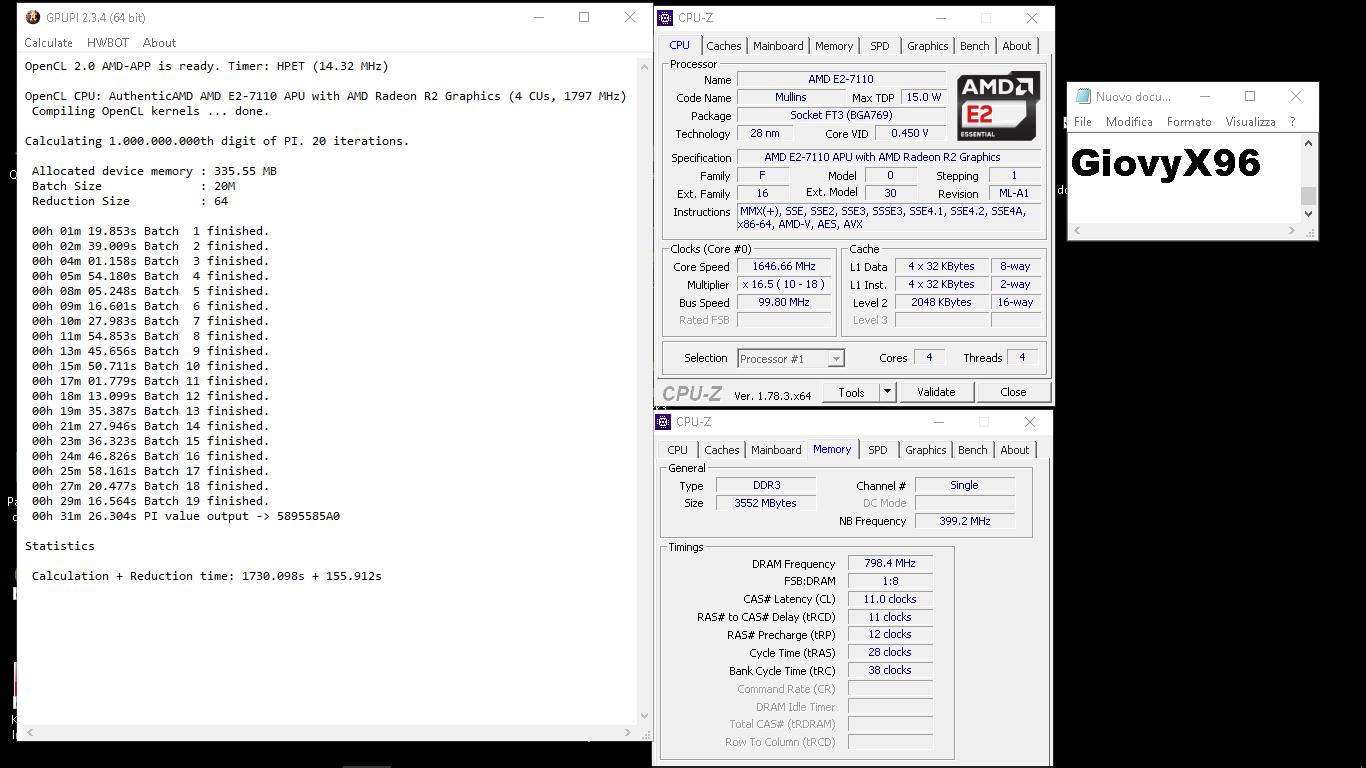1366x768 pixels.
Task: Switch to Graphics tab in upper CPU-Z
Action: click(927, 46)
